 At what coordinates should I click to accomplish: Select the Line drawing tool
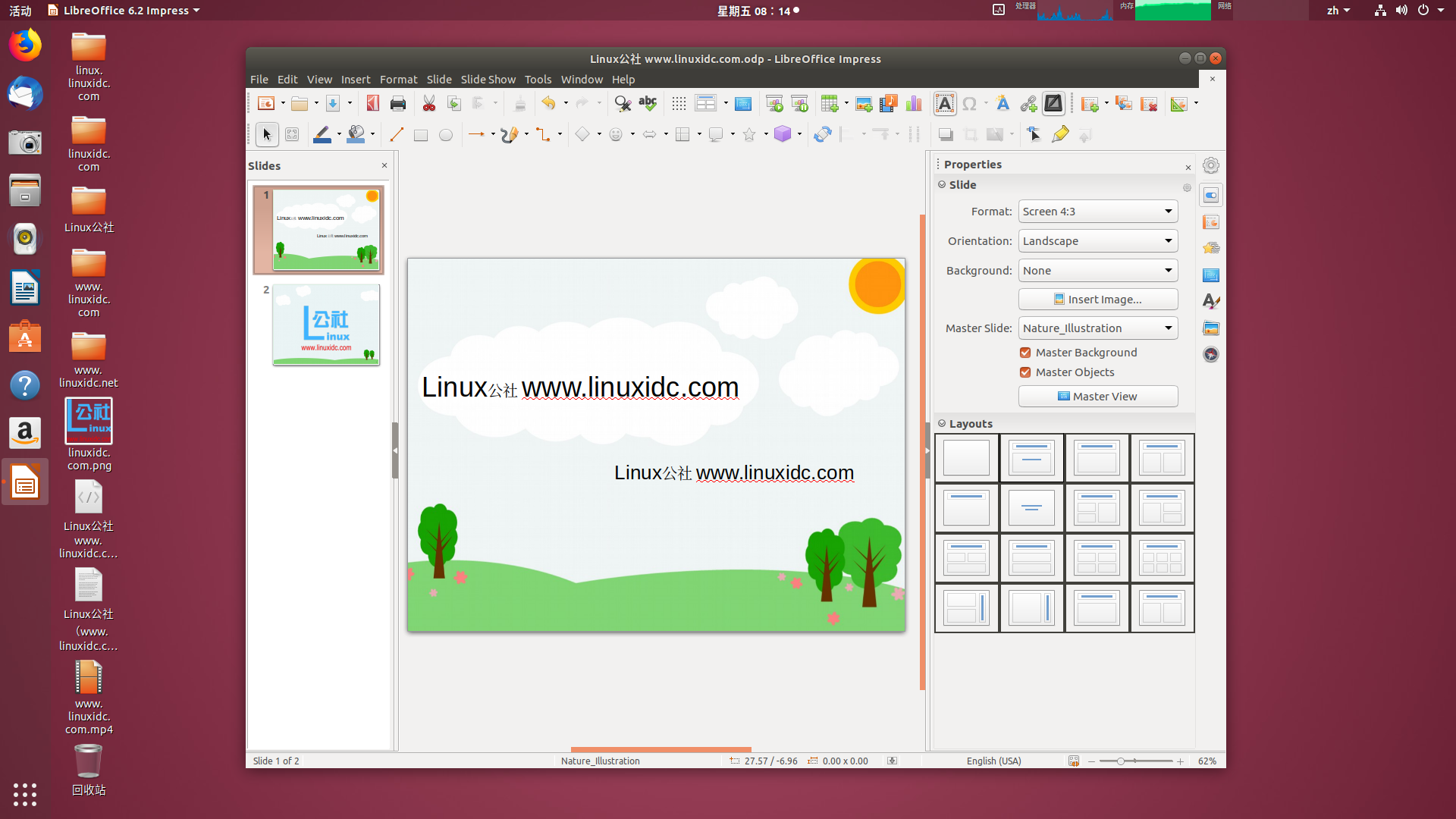tap(397, 134)
